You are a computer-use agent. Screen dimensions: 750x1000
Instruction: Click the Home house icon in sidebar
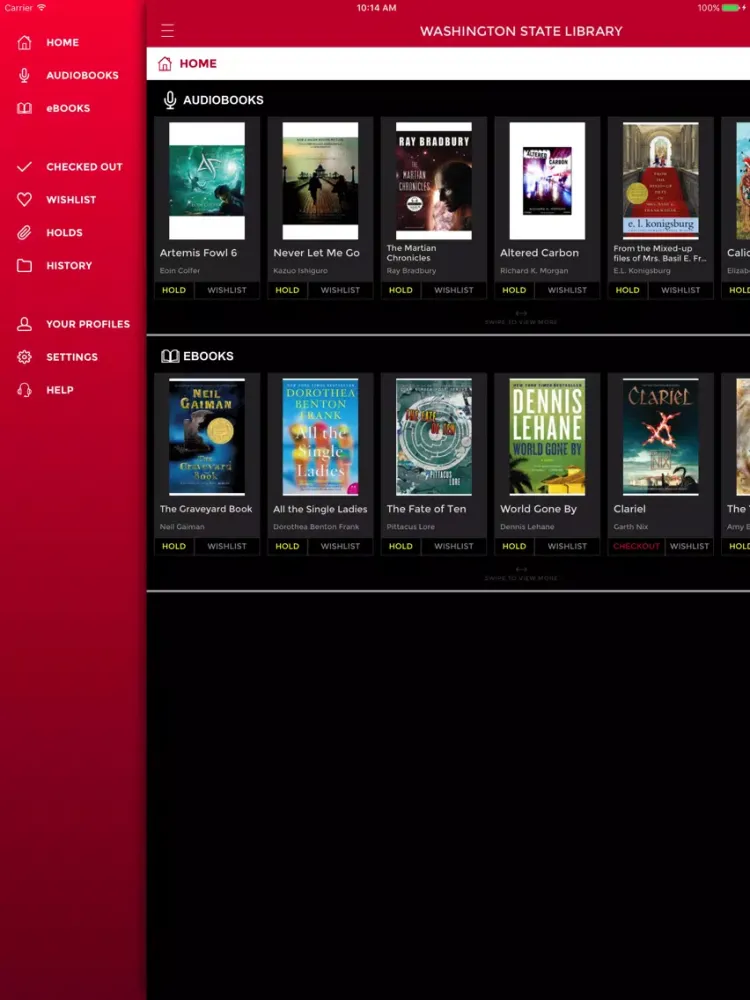pos(24,42)
